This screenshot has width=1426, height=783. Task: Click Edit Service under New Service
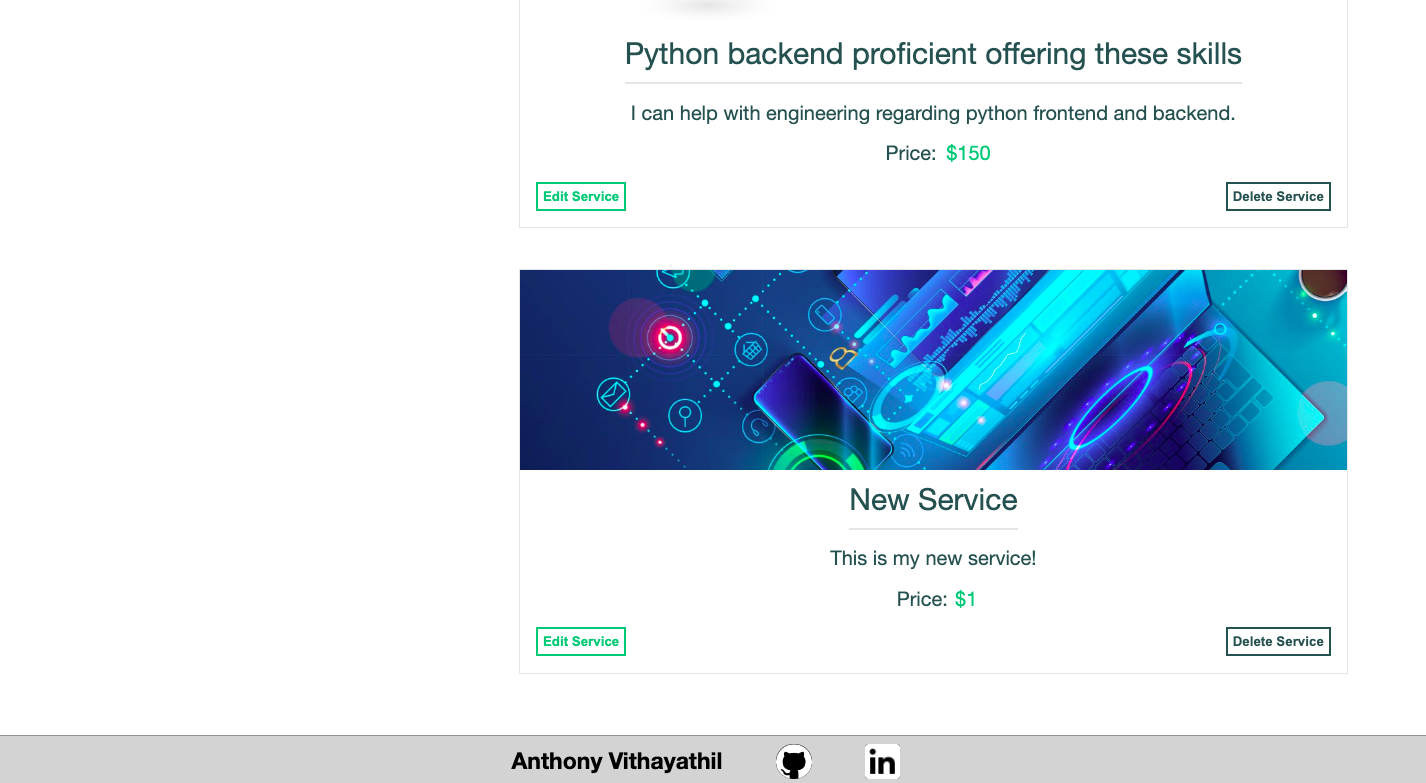(580, 641)
